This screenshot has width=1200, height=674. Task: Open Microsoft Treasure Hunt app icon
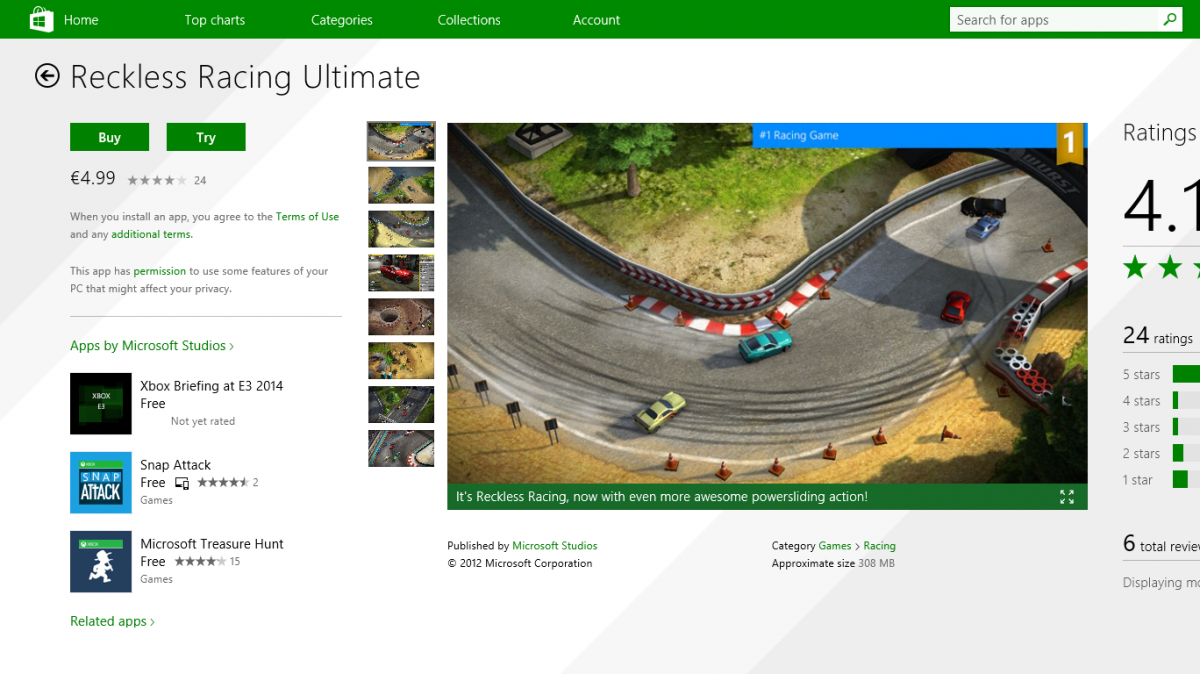click(101, 562)
